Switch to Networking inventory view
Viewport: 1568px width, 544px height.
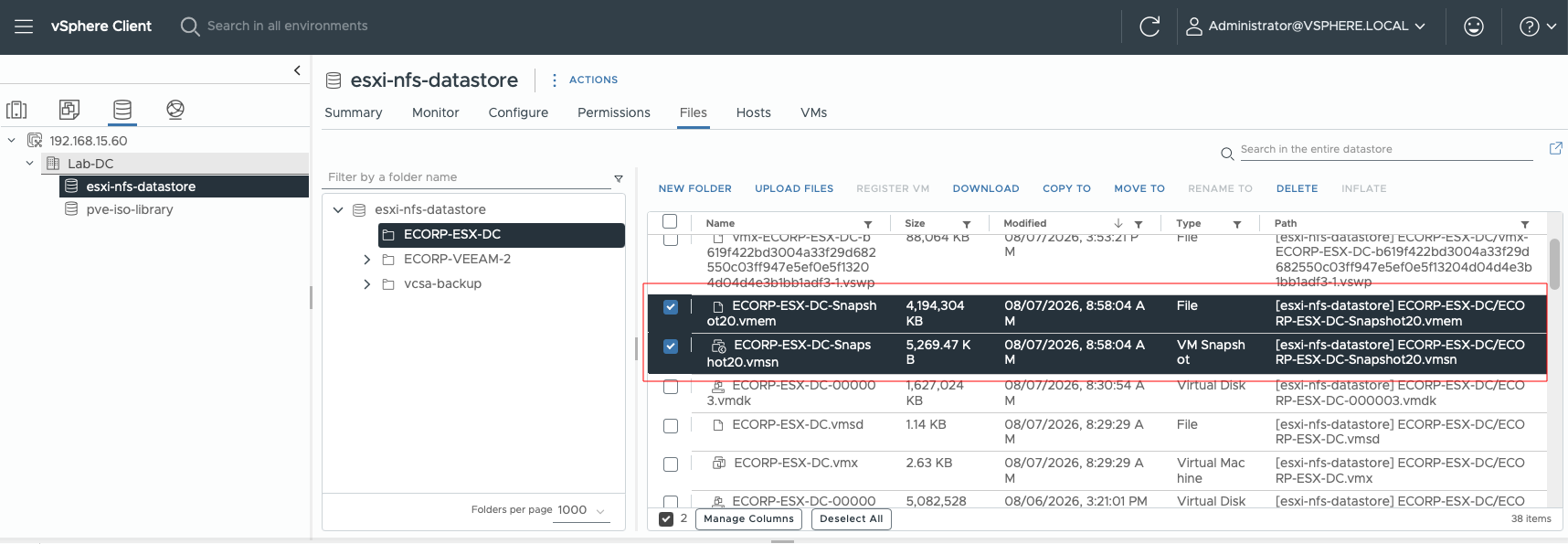coord(175,110)
